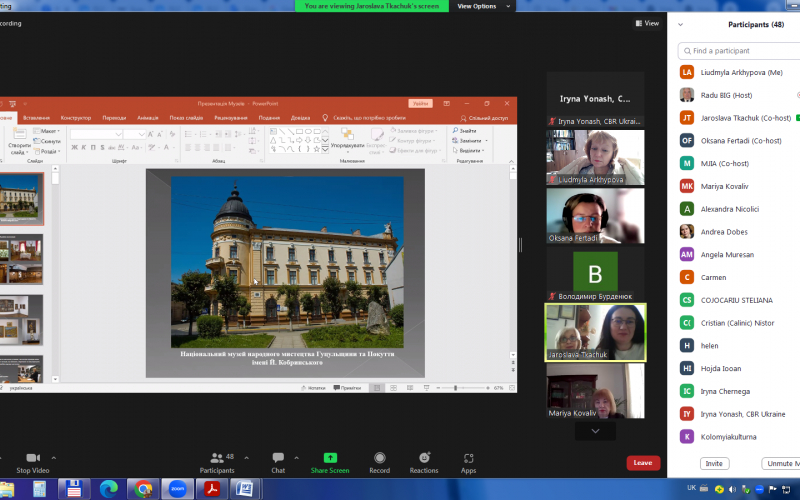Viewport: 800px width, 500px height.
Task: Click increase font size icon in PowerPoint
Action: coord(151,134)
